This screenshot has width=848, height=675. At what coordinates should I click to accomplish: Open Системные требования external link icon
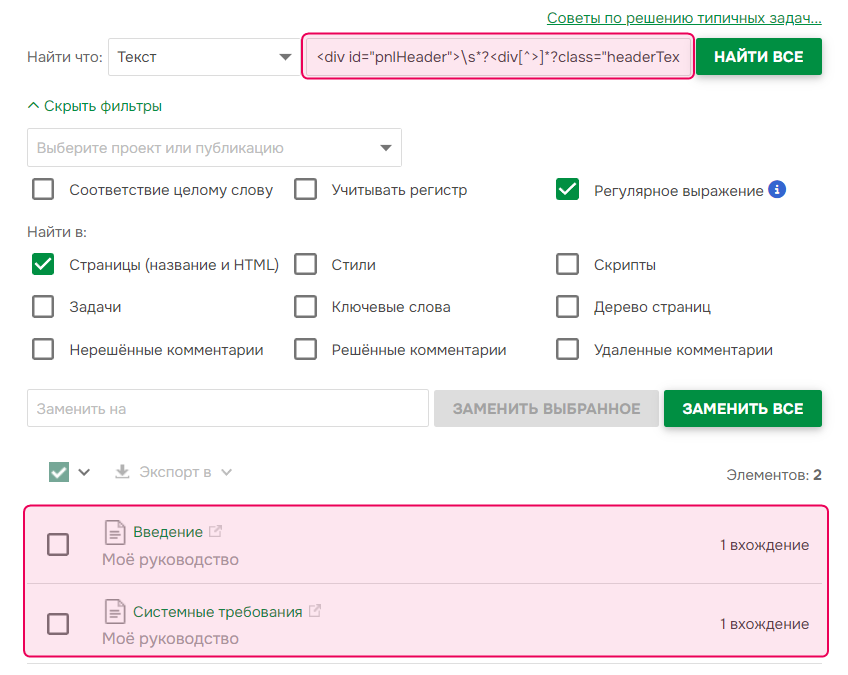[x=315, y=611]
